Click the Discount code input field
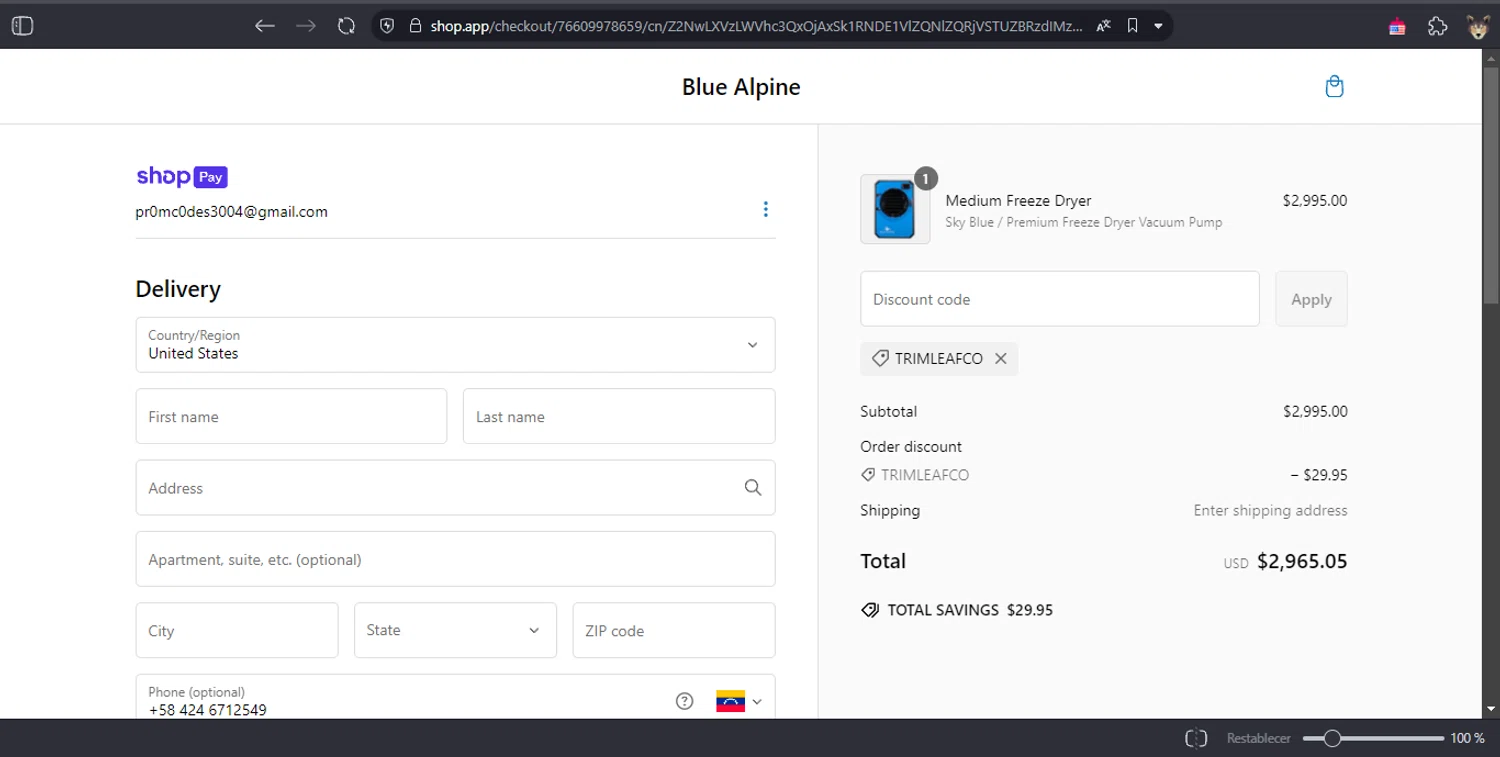 pyautogui.click(x=1060, y=299)
